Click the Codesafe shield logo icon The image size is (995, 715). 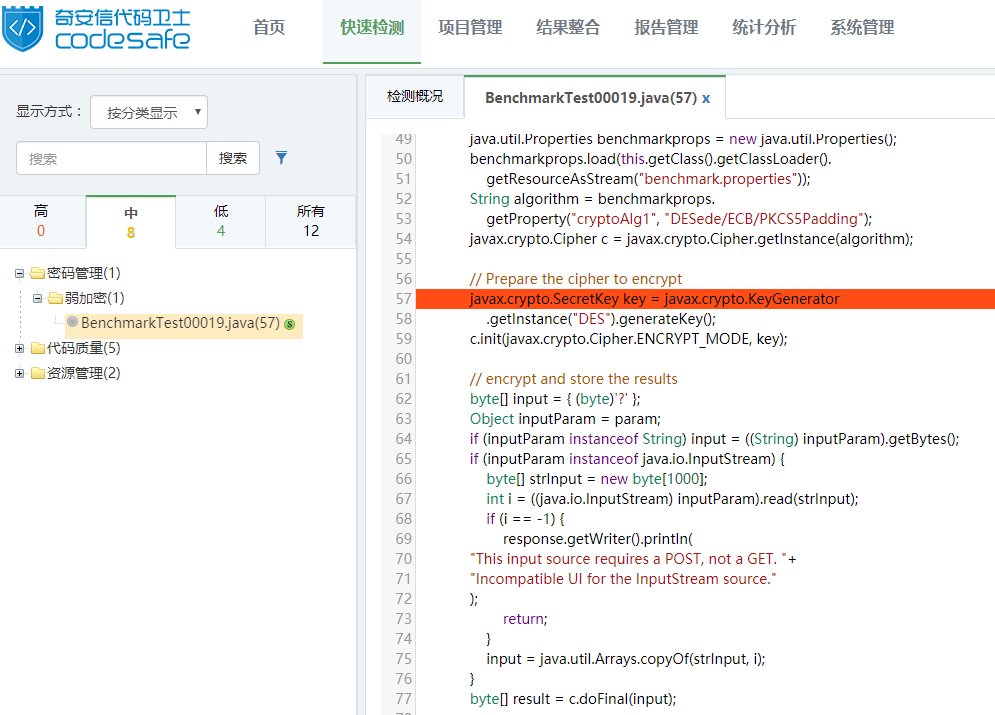24,28
